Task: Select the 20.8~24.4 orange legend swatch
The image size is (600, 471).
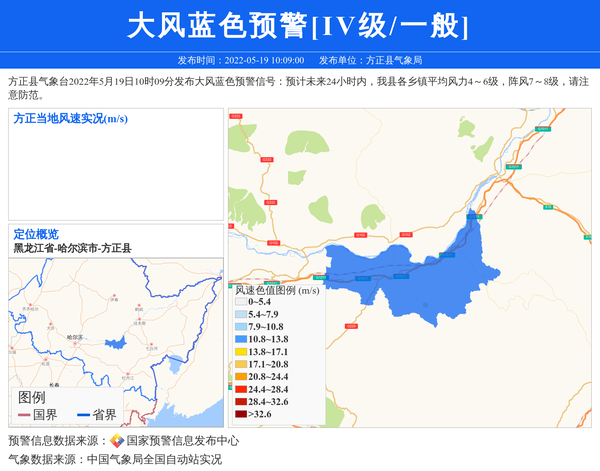Action: (240, 377)
